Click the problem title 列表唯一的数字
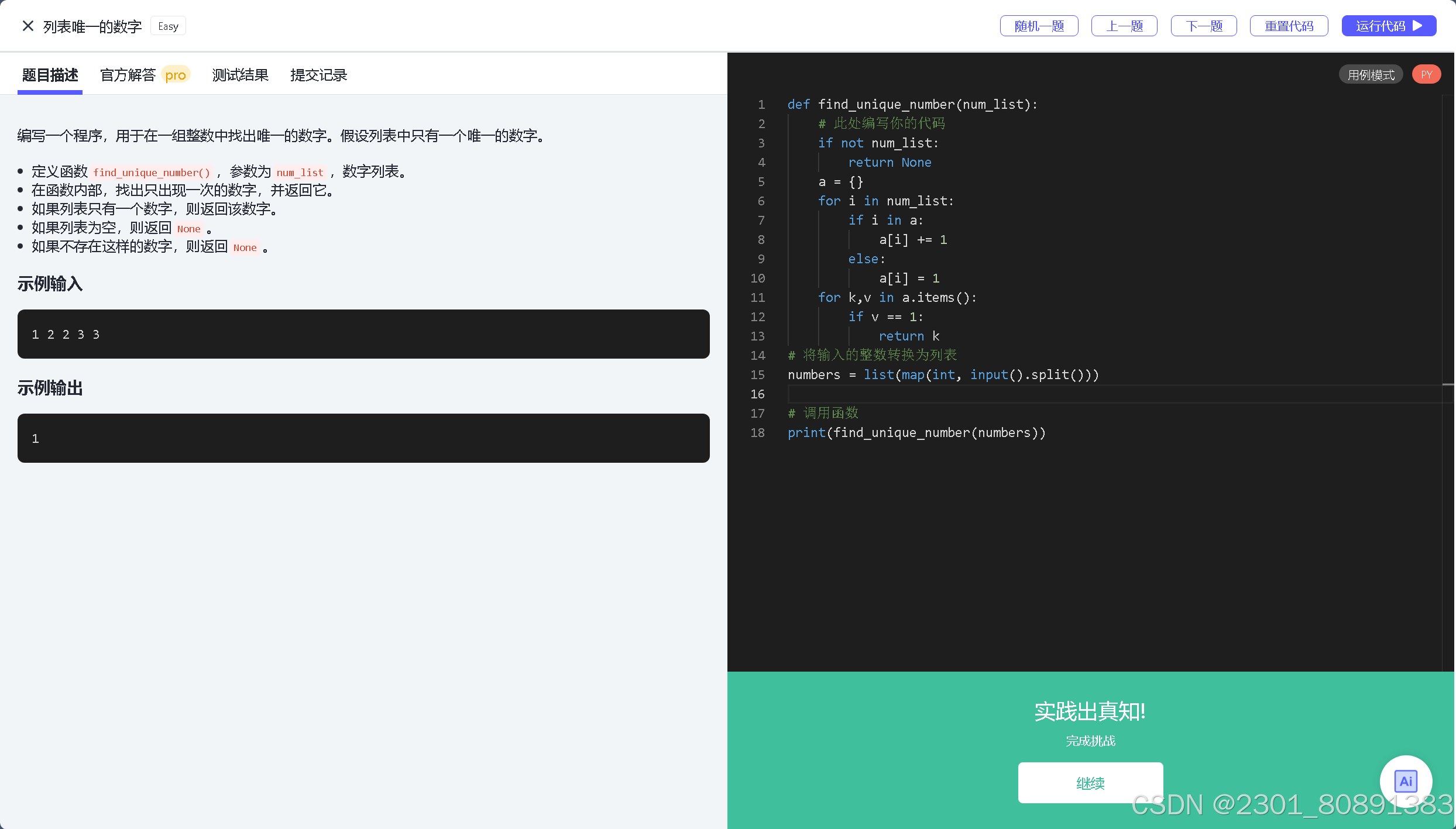The image size is (1456, 829). point(92,26)
